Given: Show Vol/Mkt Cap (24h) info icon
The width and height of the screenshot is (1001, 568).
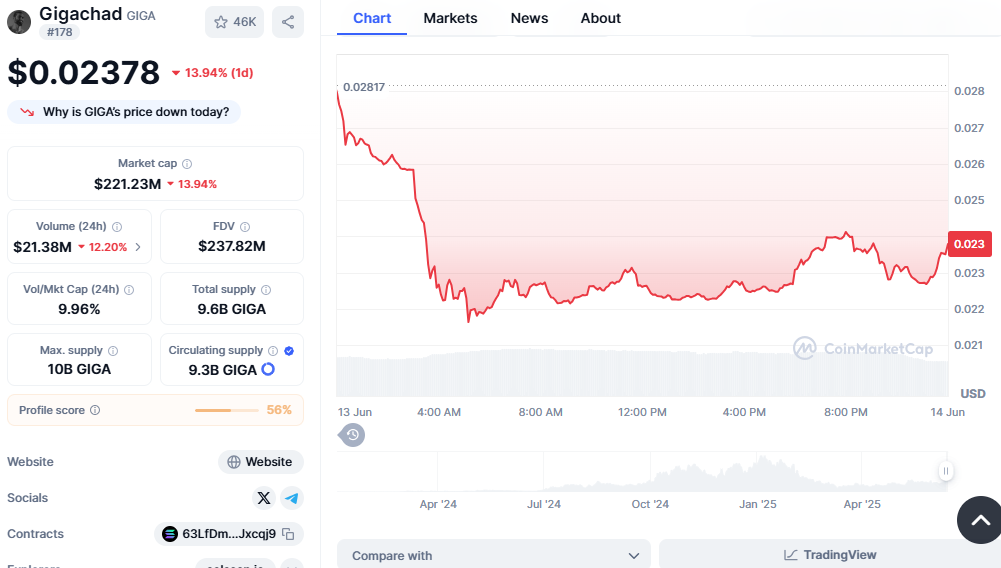Looking at the screenshot, I should 129,290.
